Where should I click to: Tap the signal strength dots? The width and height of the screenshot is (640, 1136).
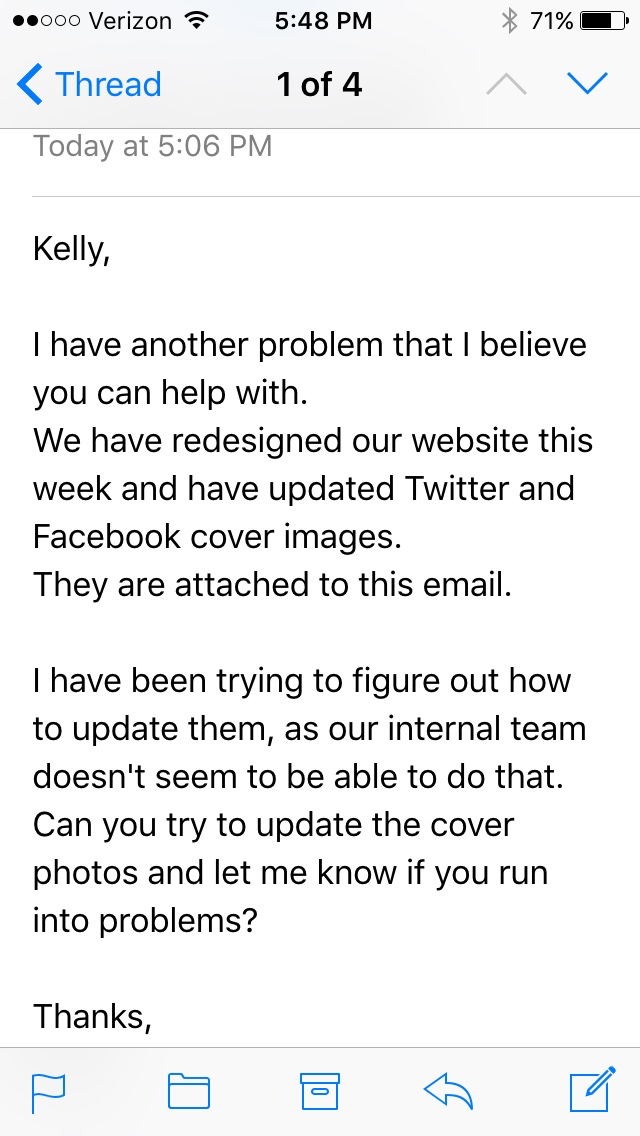(x=38, y=20)
